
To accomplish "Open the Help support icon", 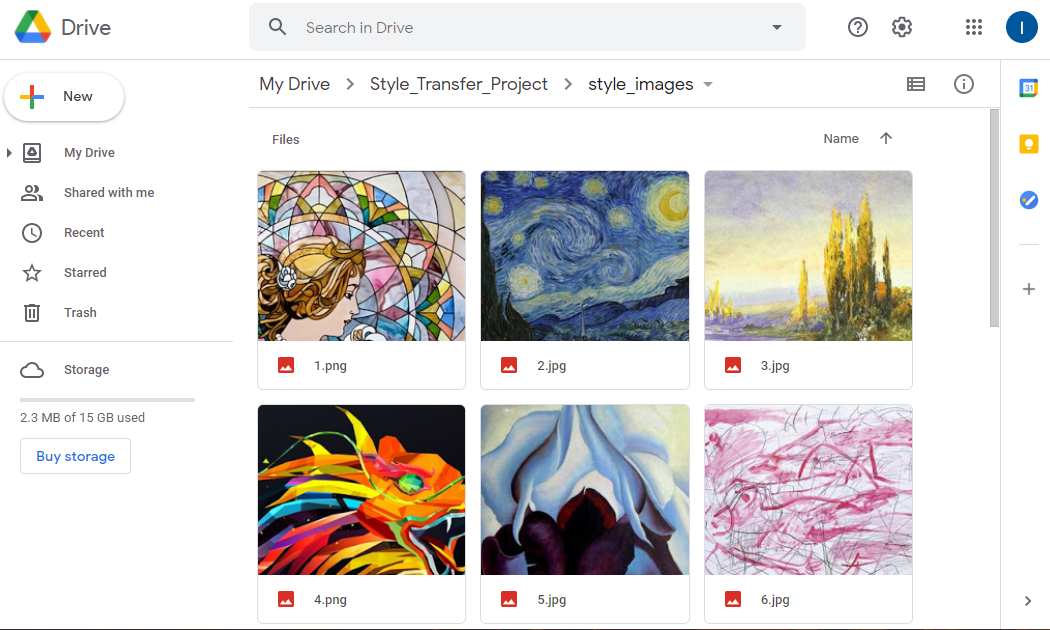I will (858, 27).
